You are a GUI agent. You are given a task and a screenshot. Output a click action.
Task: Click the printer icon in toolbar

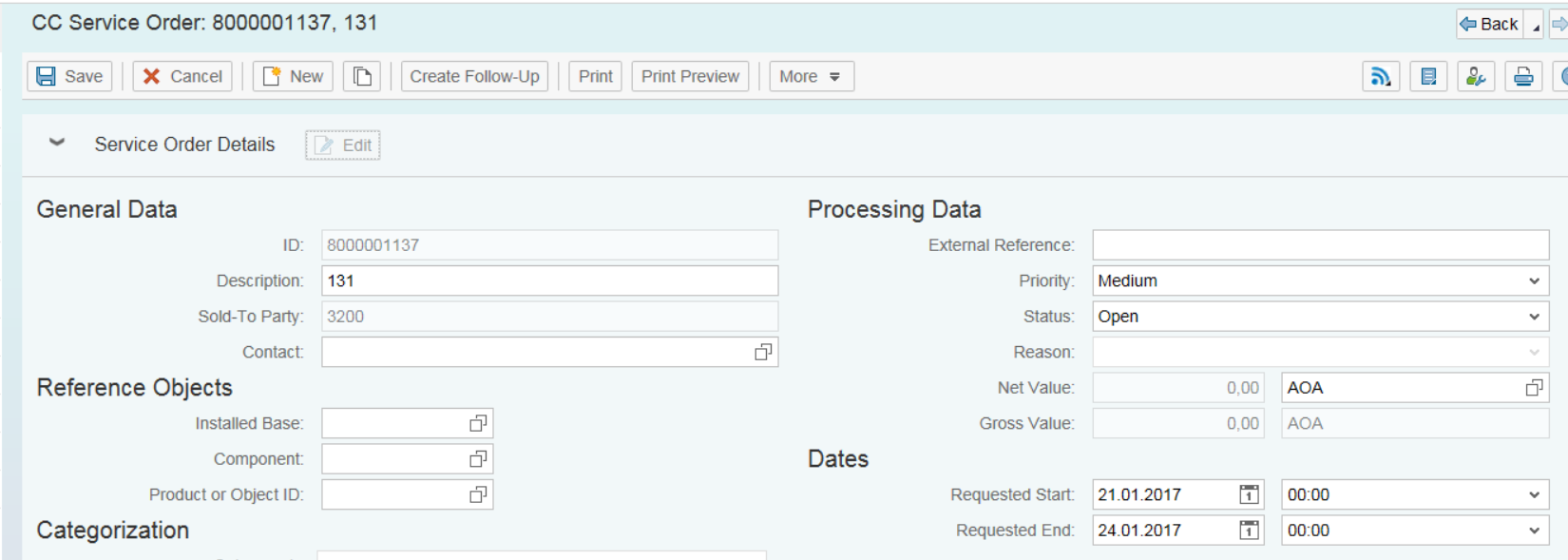pyautogui.click(x=1523, y=76)
